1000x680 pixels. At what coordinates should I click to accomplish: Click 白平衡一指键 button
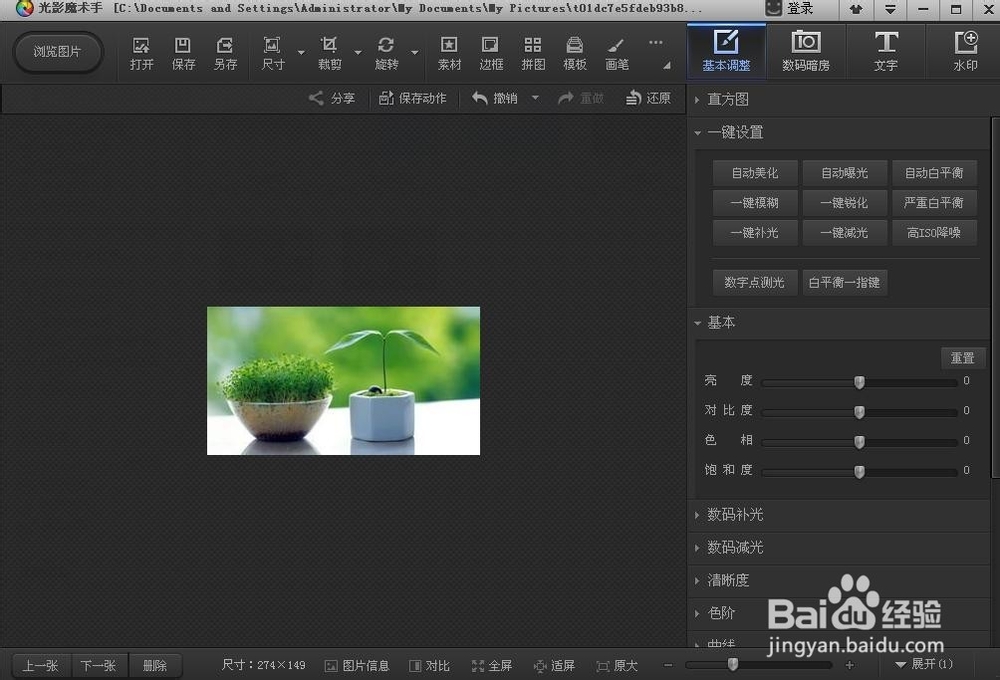tap(844, 282)
